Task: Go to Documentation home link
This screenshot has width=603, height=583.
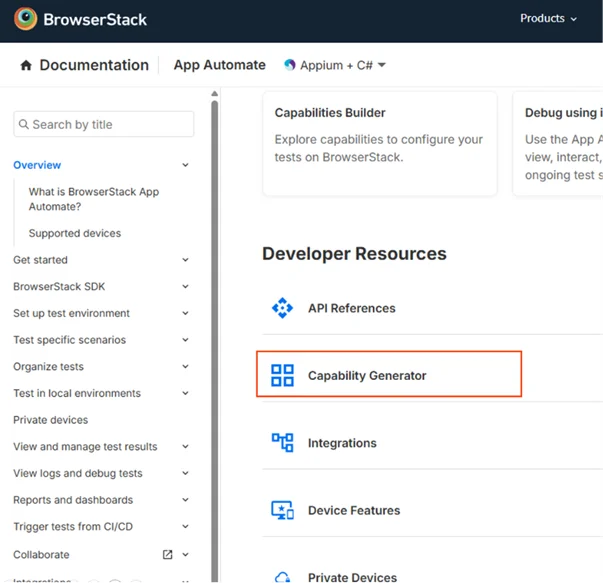Action: [x=94, y=65]
